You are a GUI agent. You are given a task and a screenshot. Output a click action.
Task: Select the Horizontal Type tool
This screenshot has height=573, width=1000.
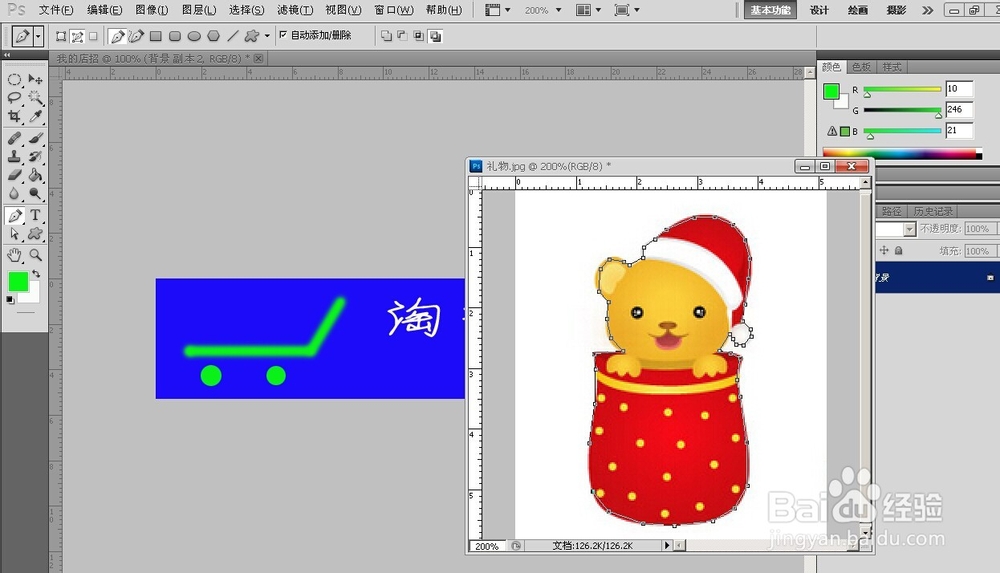pyautogui.click(x=36, y=216)
